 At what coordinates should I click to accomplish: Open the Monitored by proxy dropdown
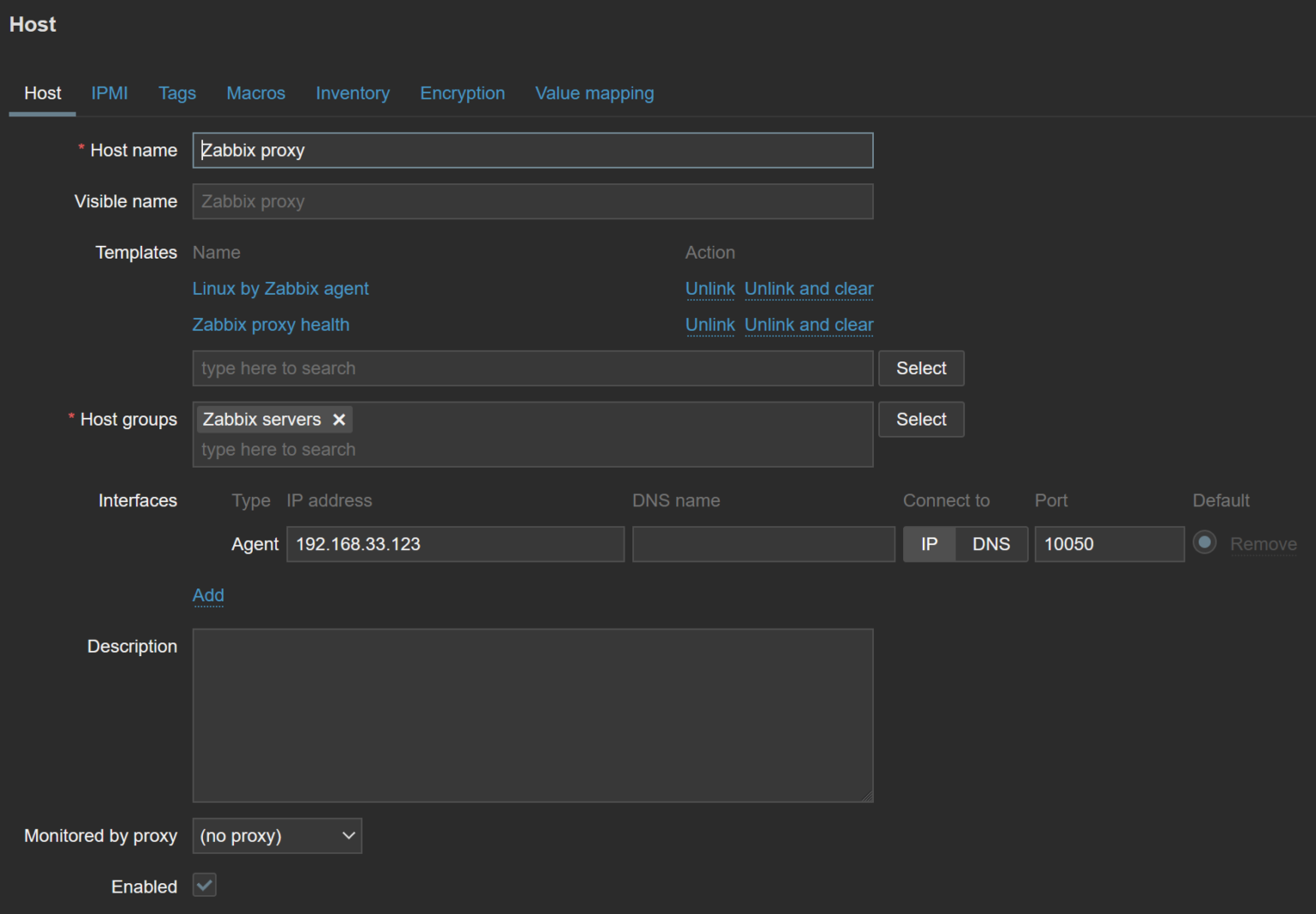(277, 836)
